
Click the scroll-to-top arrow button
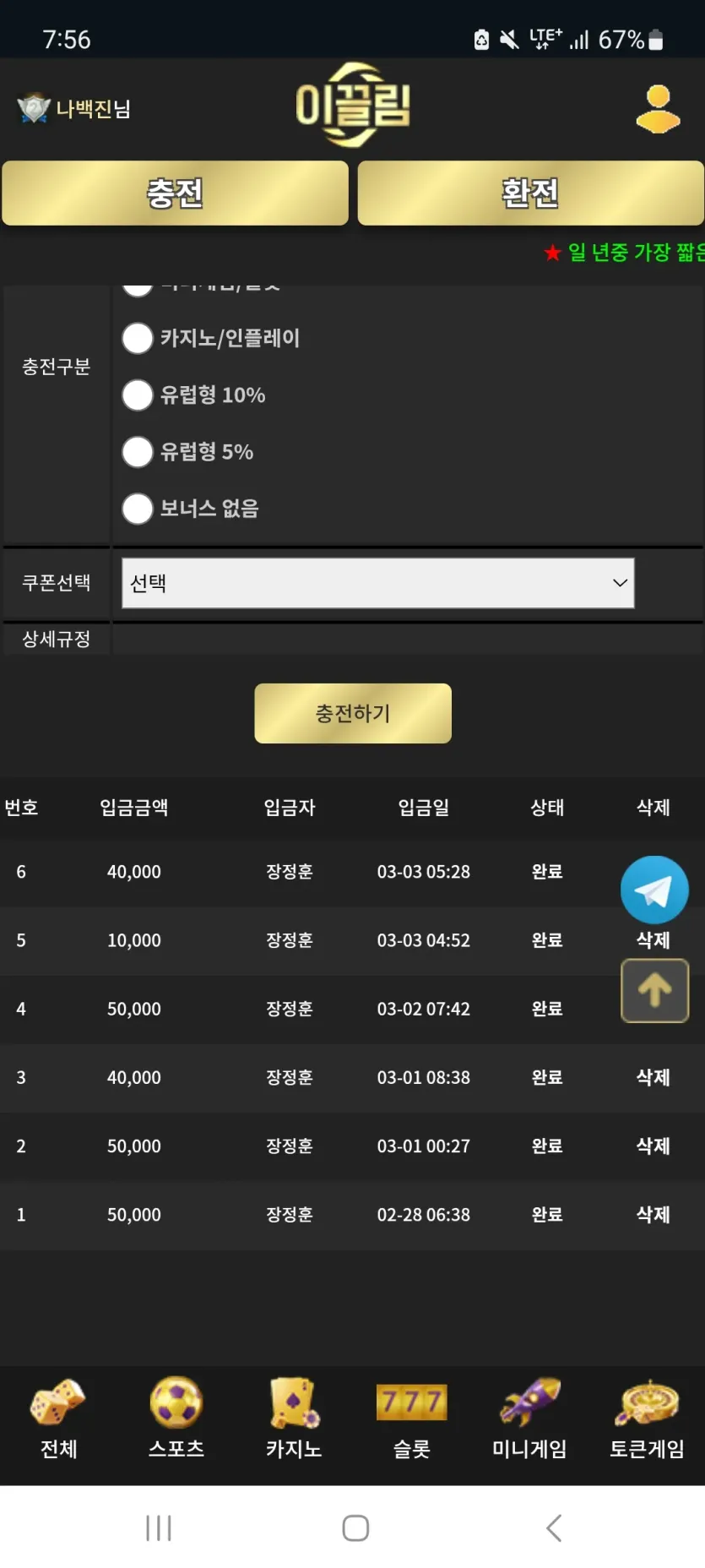coord(654,990)
